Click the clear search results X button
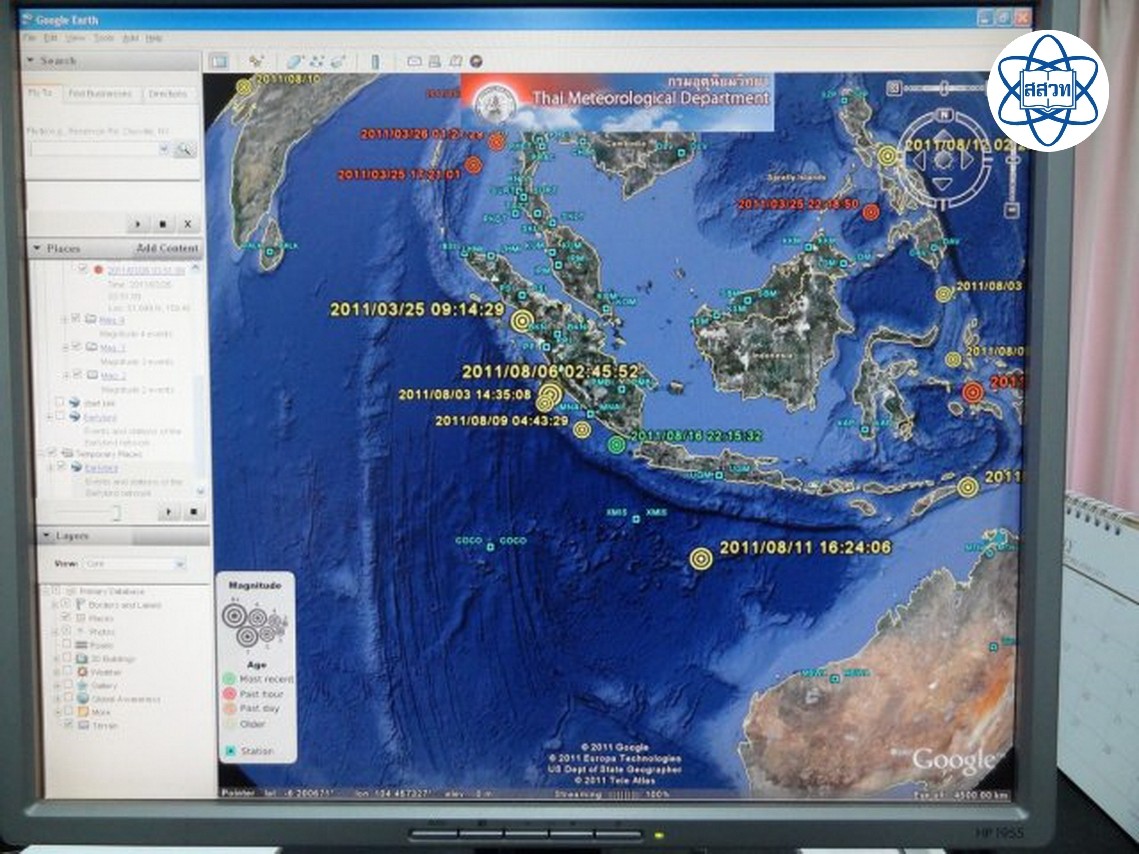Screen dimensions: 1139x854 pos(187,224)
